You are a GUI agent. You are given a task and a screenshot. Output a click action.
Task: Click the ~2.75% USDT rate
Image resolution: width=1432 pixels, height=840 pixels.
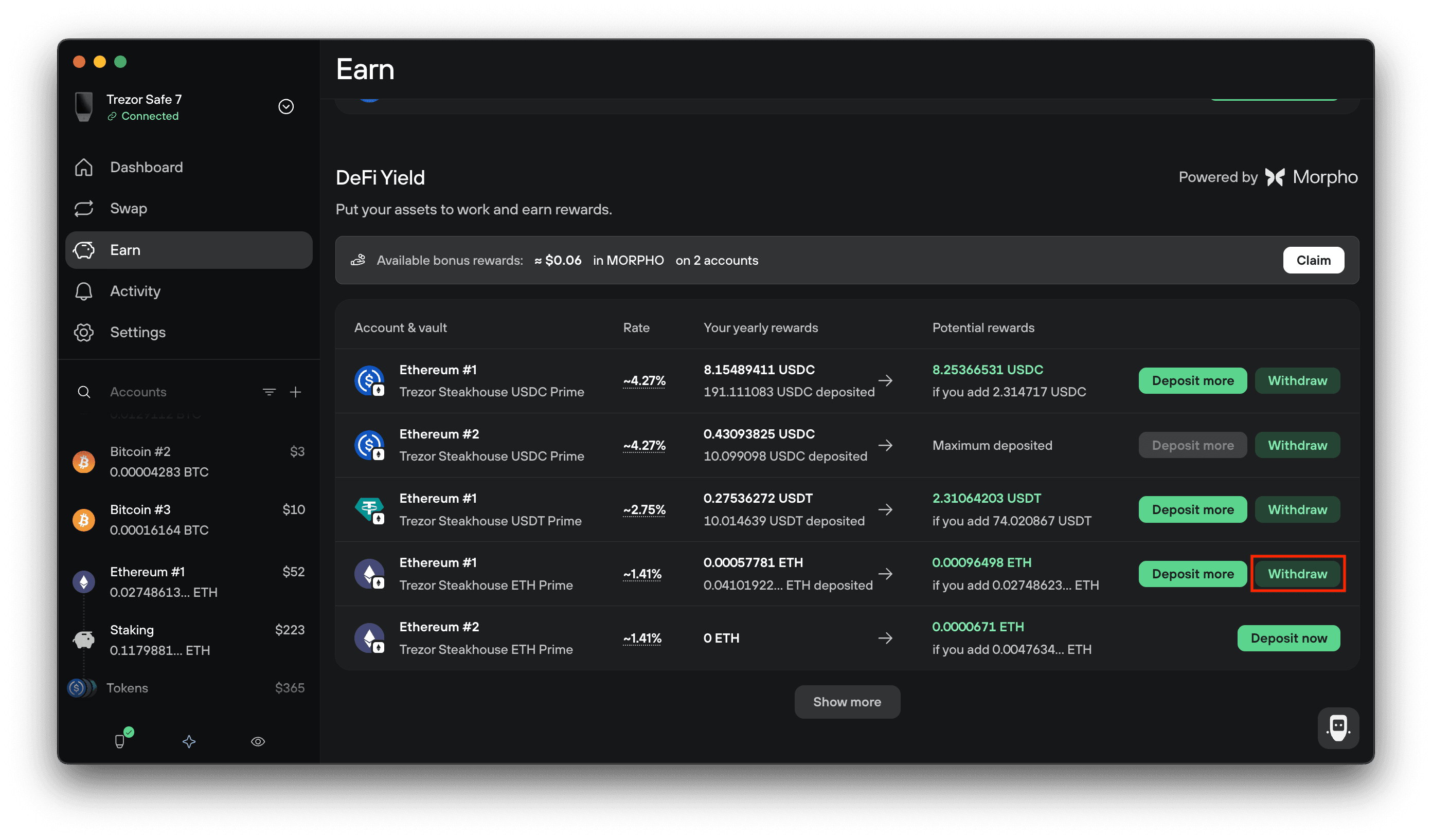click(644, 509)
